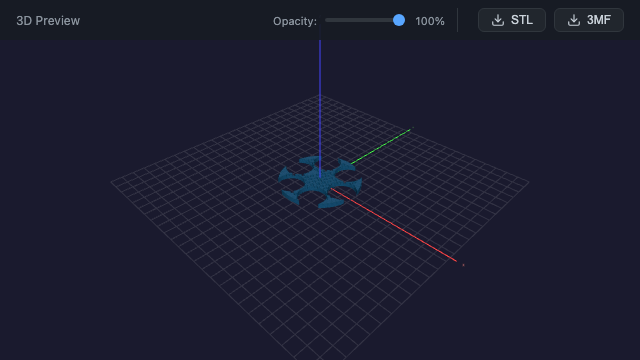Click the Opacity label
640x360 pixels.
pyautogui.click(x=295, y=21)
